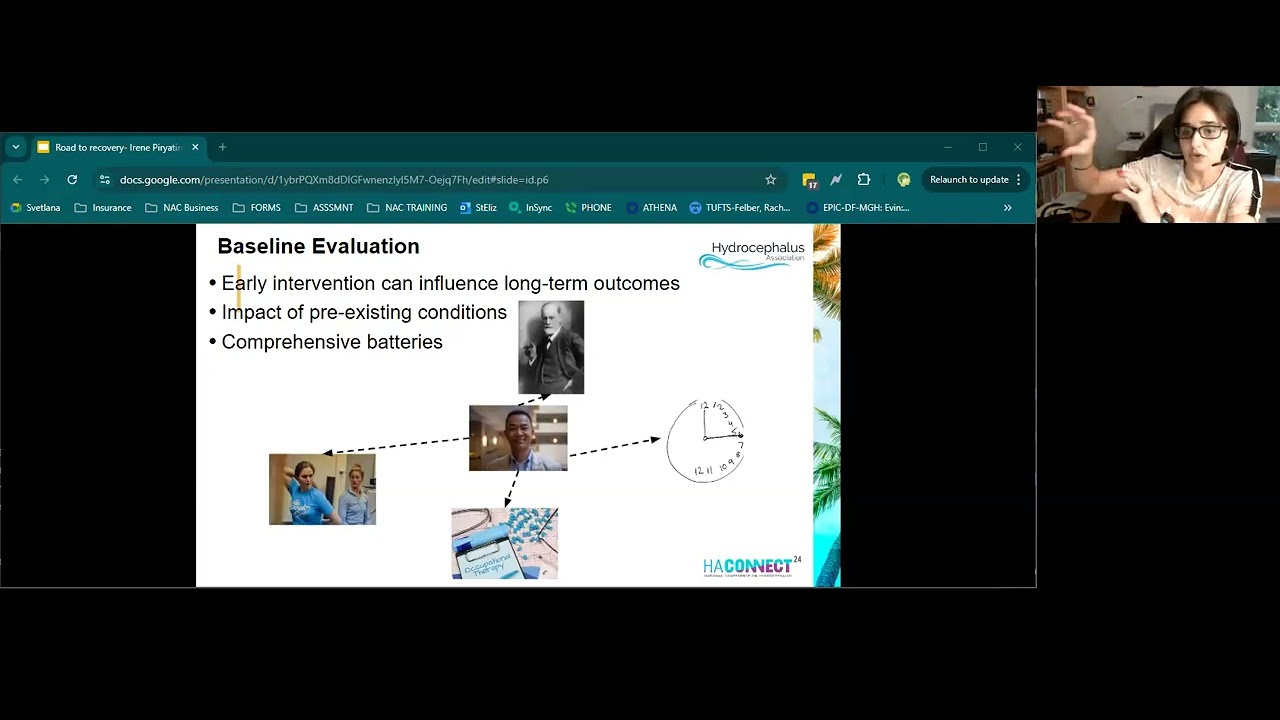This screenshot has width=1280, height=720.
Task: Click the lightning-bolt extension icon
Action: (x=836, y=180)
